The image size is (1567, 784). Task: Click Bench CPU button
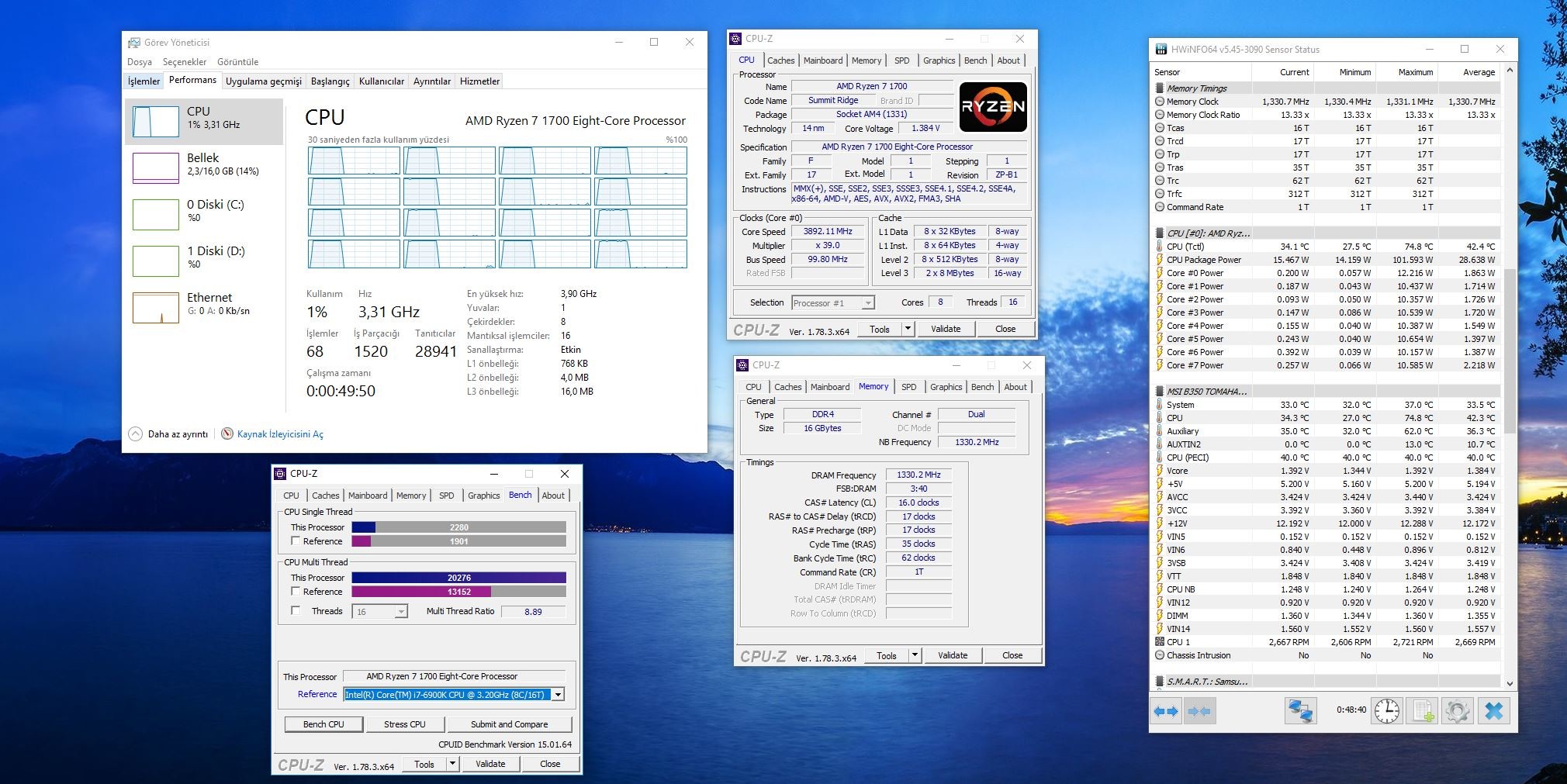[x=323, y=724]
